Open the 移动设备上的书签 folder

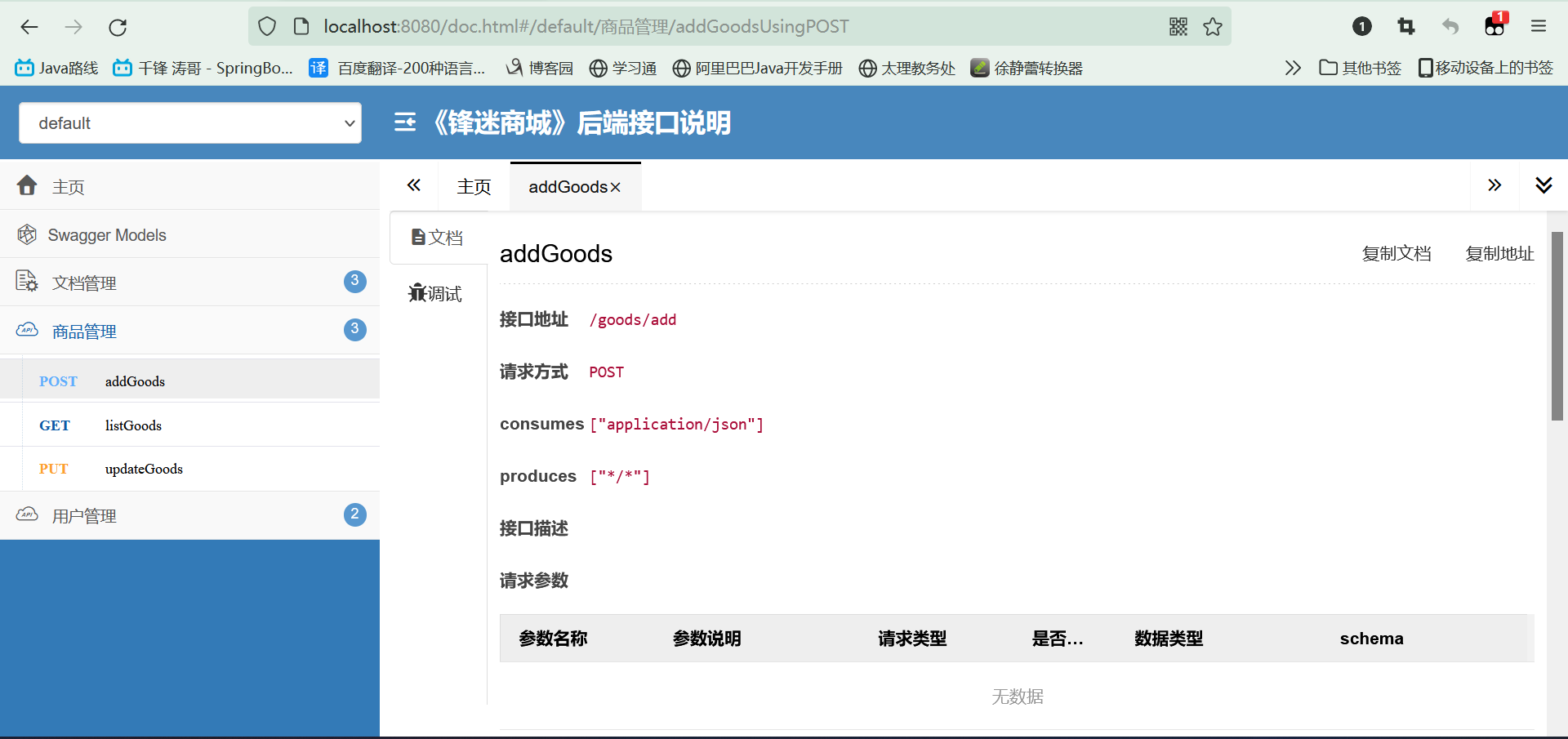coord(1486,68)
